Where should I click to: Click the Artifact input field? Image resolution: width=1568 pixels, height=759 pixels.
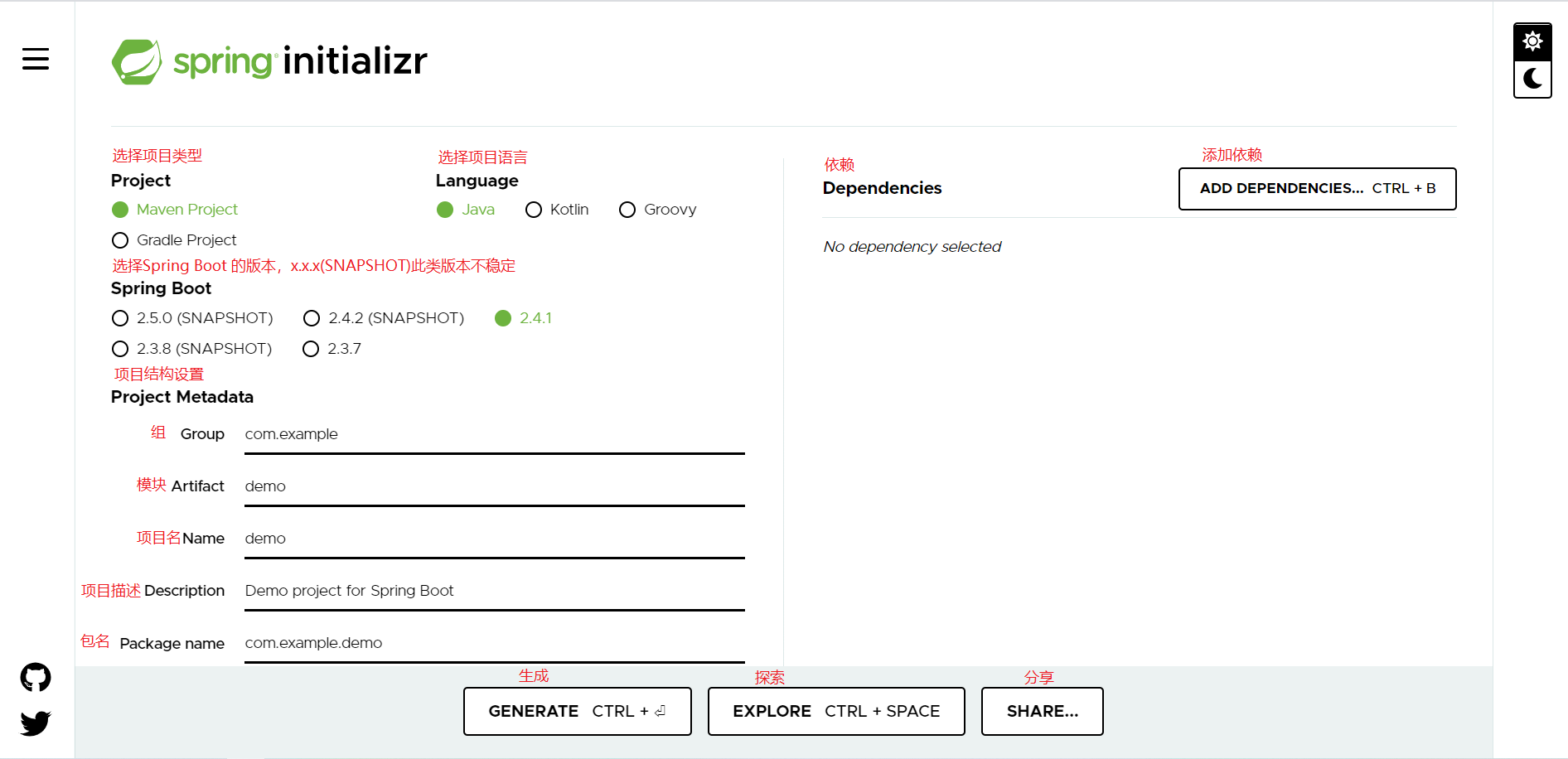click(x=495, y=487)
